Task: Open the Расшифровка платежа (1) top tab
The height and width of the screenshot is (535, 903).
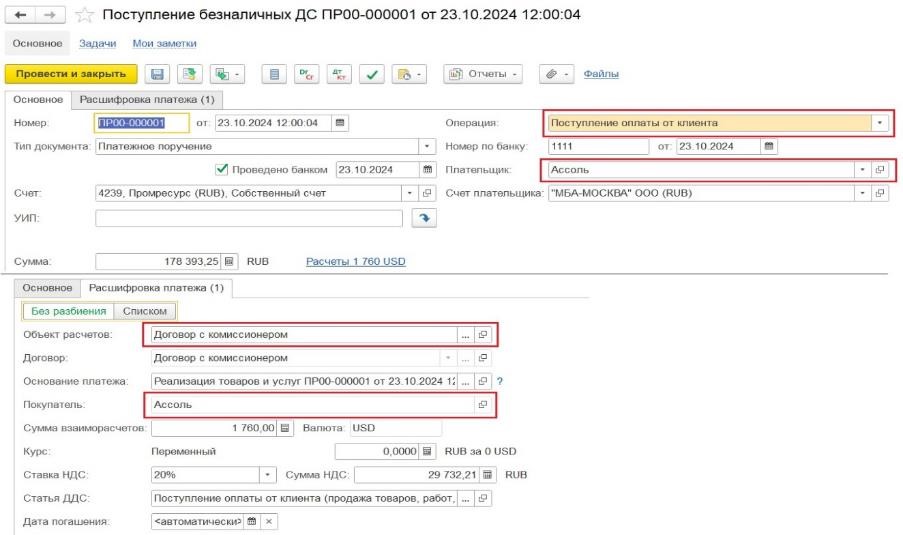Action: coord(146,100)
